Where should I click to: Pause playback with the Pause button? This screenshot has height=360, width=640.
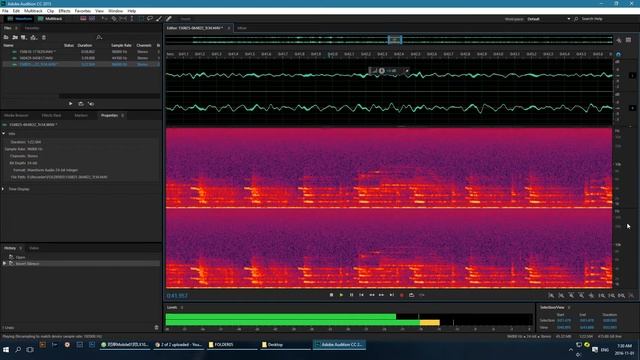point(351,295)
